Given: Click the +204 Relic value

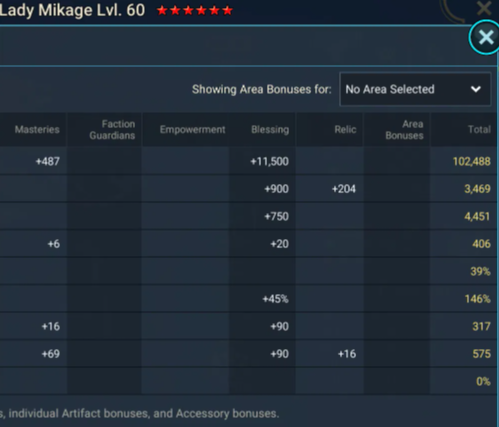Looking at the screenshot, I should (344, 189).
